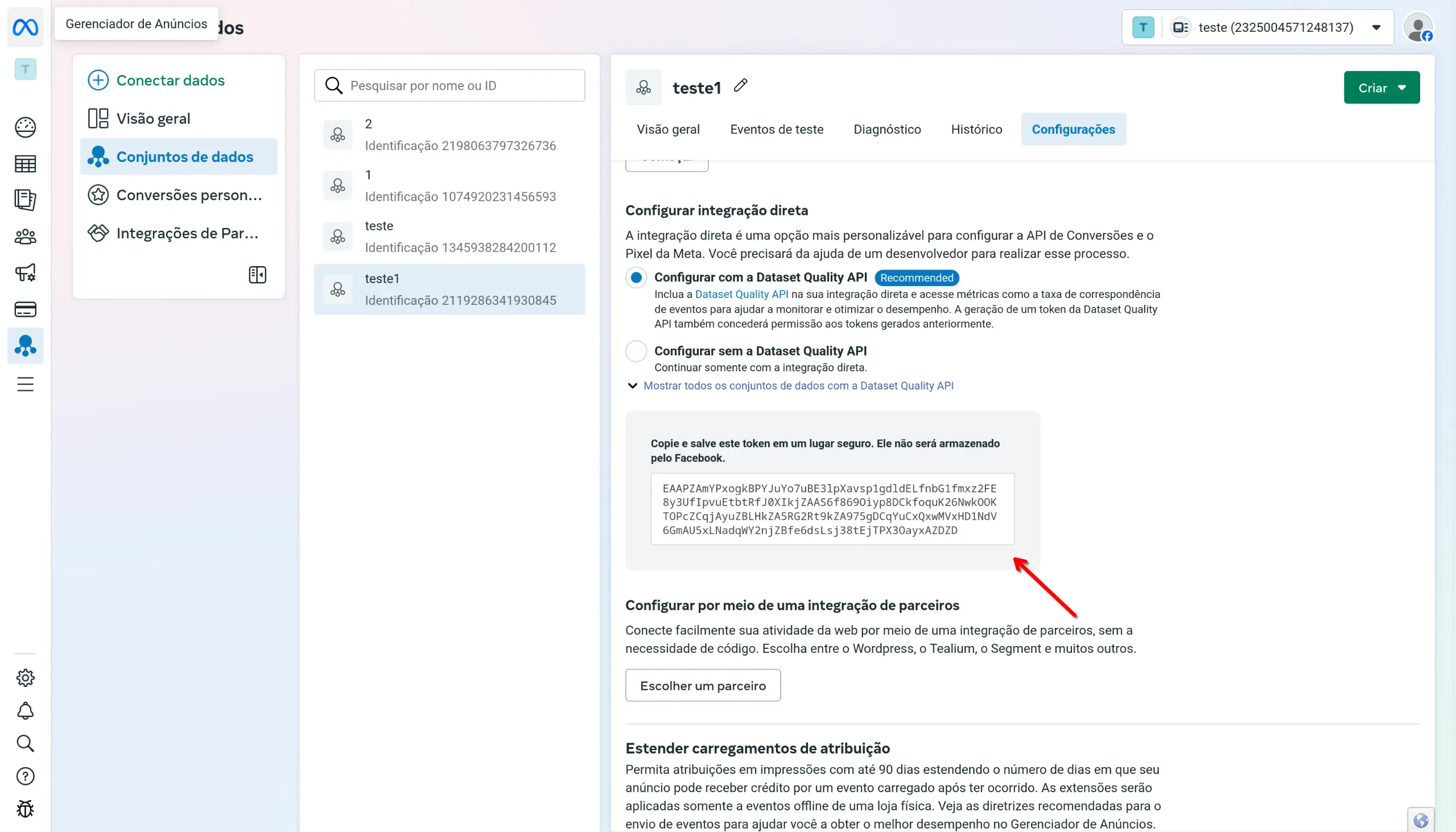This screenshot has width=1456, height=832.
Task: Open Integrações de Parceiros menu item
Action: (x=178, y=233)
